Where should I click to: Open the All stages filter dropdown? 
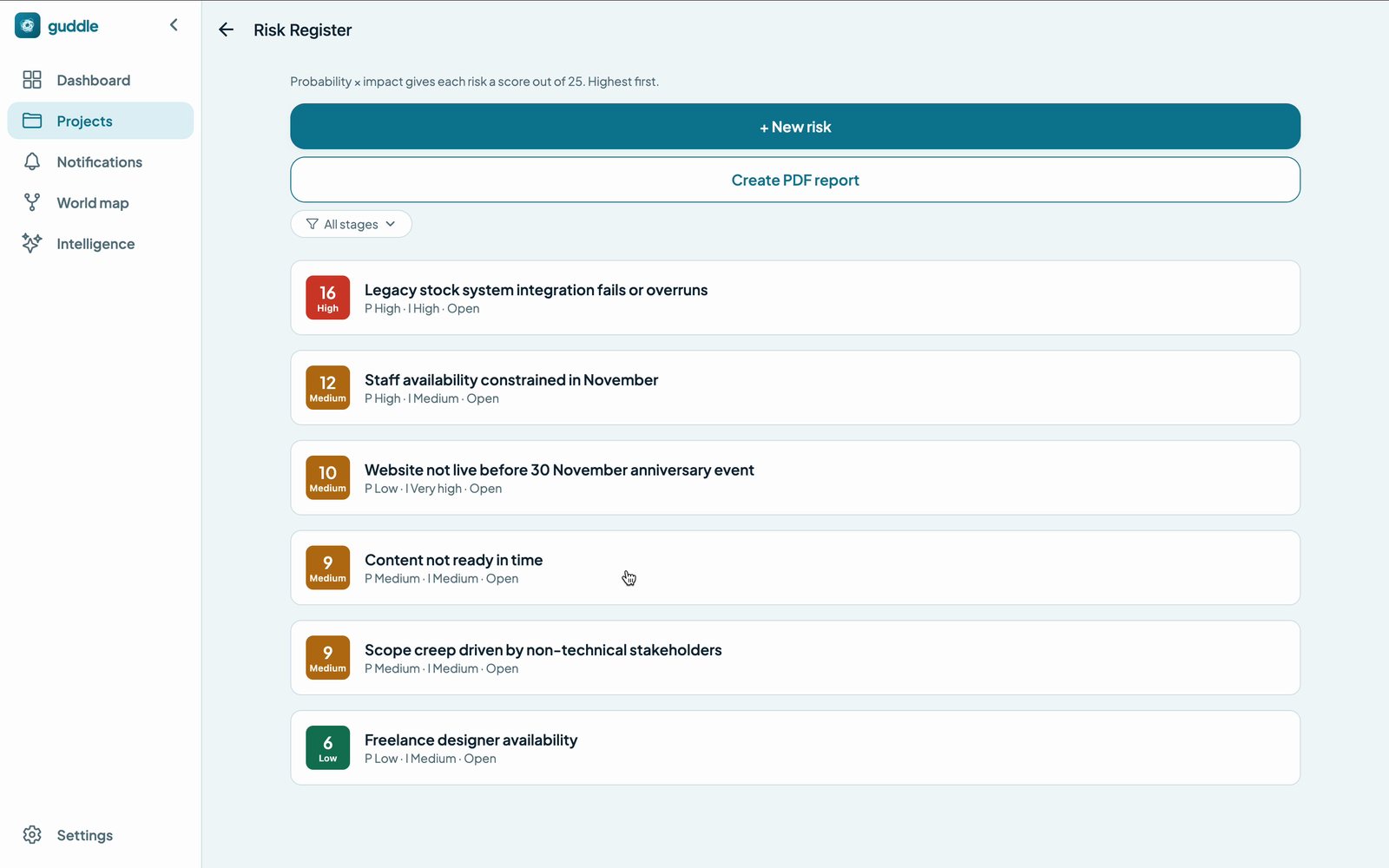pyautogui.click(x=351, y=224)
